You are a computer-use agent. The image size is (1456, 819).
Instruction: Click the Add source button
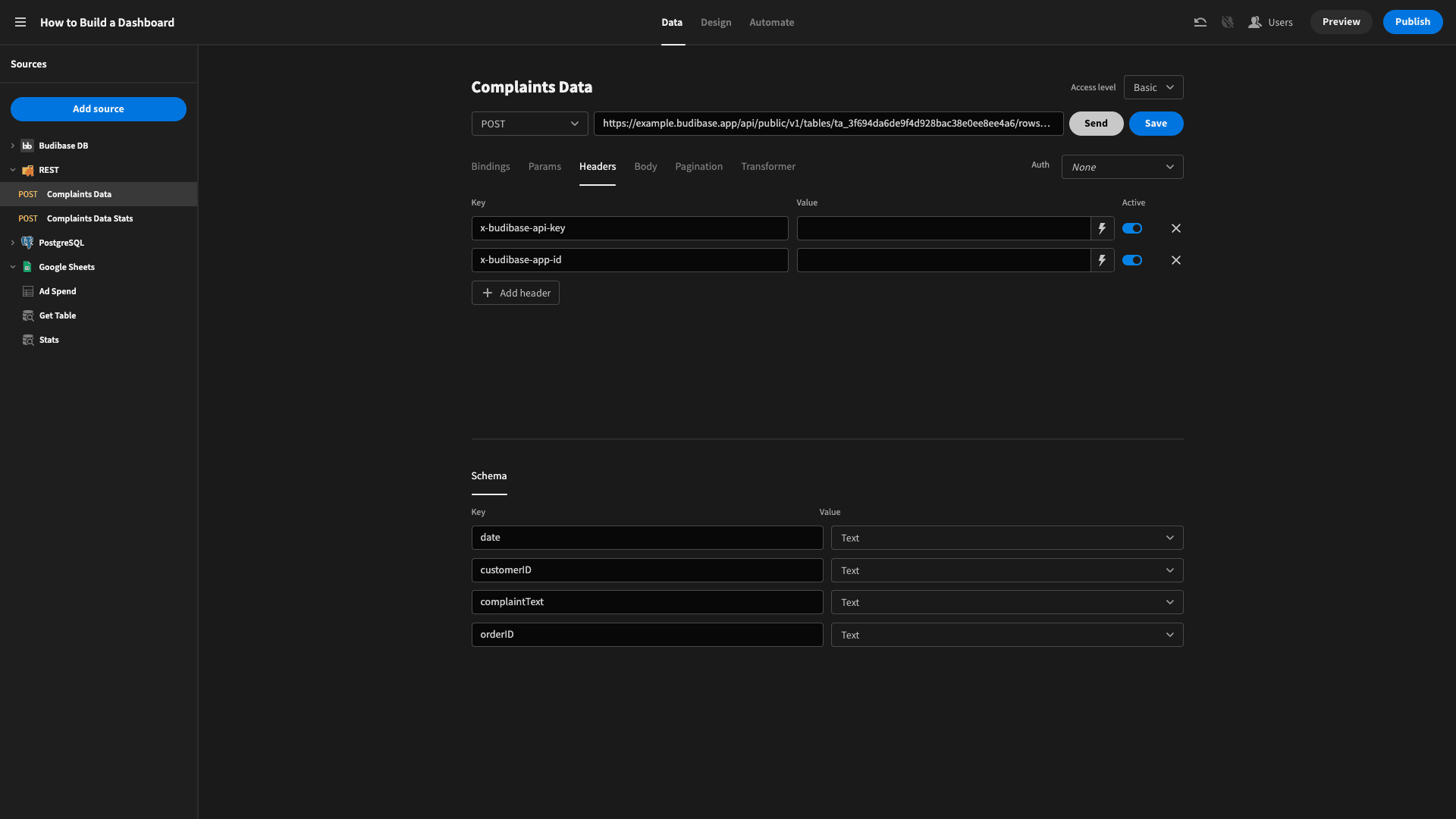(x=99, y=109)
